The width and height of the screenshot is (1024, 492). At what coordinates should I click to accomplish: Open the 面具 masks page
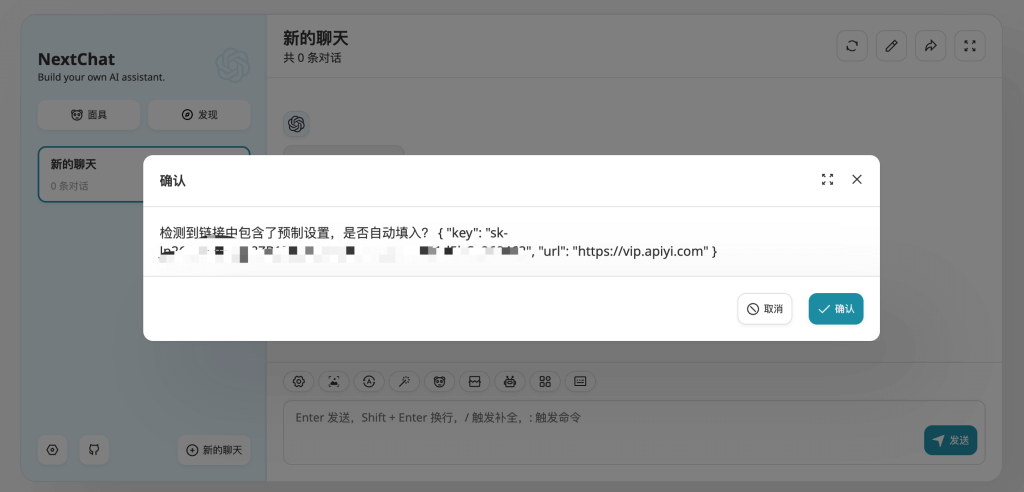(x=89, y=115)
